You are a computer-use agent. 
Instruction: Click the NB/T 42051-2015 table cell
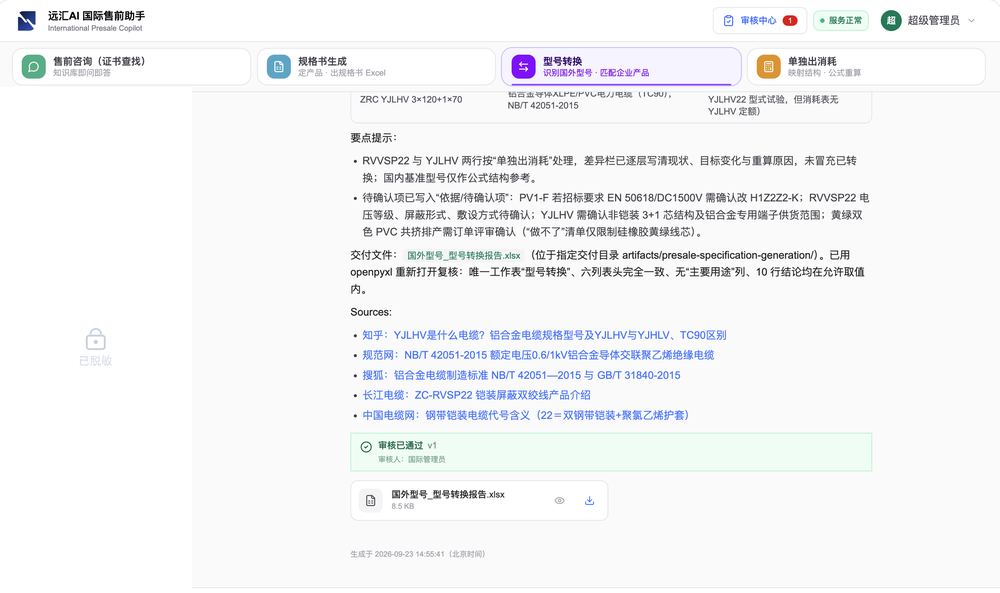[x=543, y=106]
